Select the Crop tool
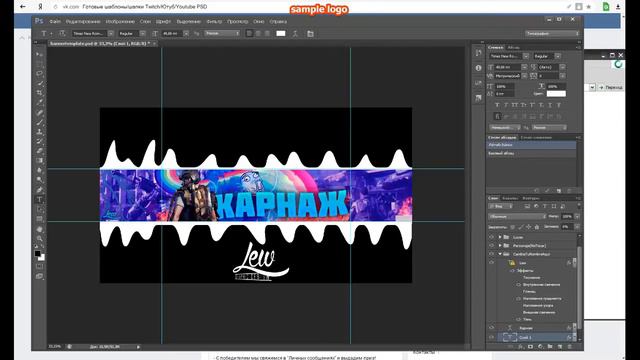This screenshot has height=360, width=640. 39,93
